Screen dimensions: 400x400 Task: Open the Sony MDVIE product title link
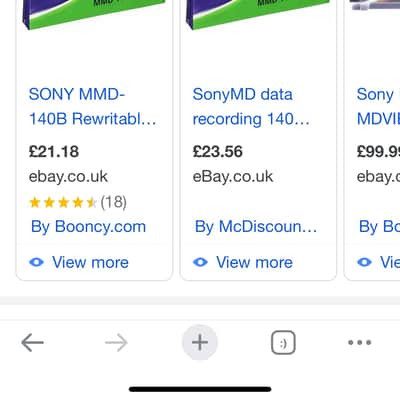378,106
